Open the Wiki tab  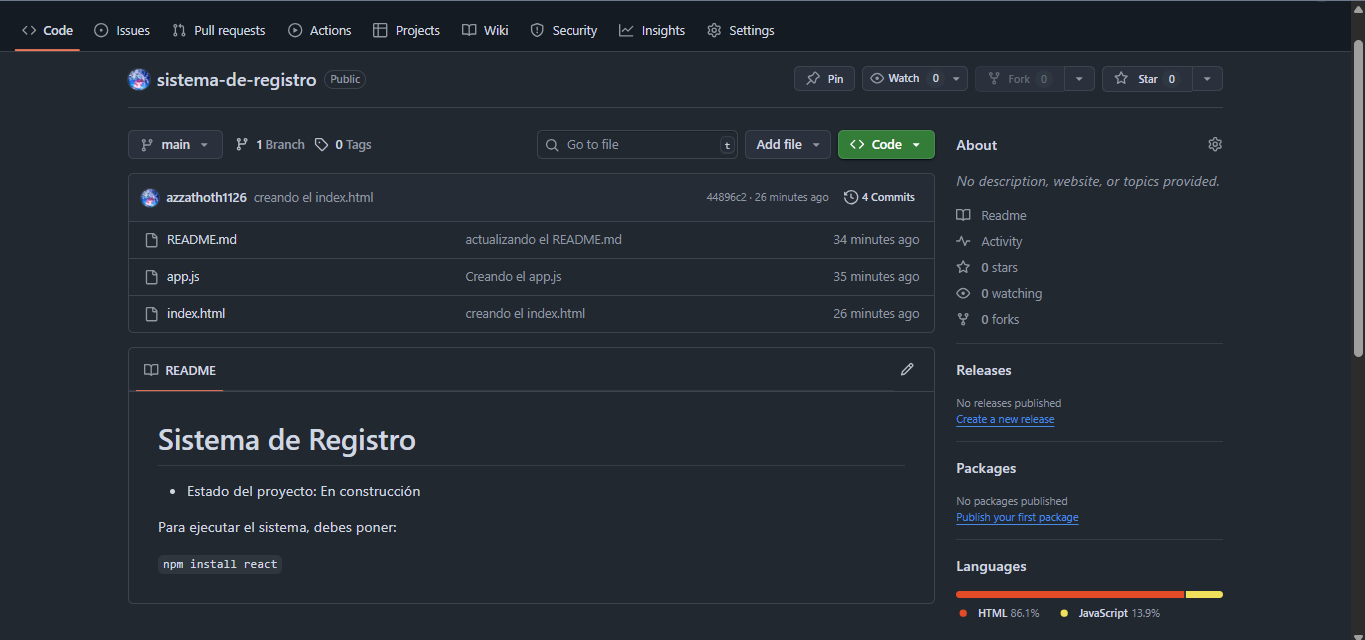[x=485, y=30]
